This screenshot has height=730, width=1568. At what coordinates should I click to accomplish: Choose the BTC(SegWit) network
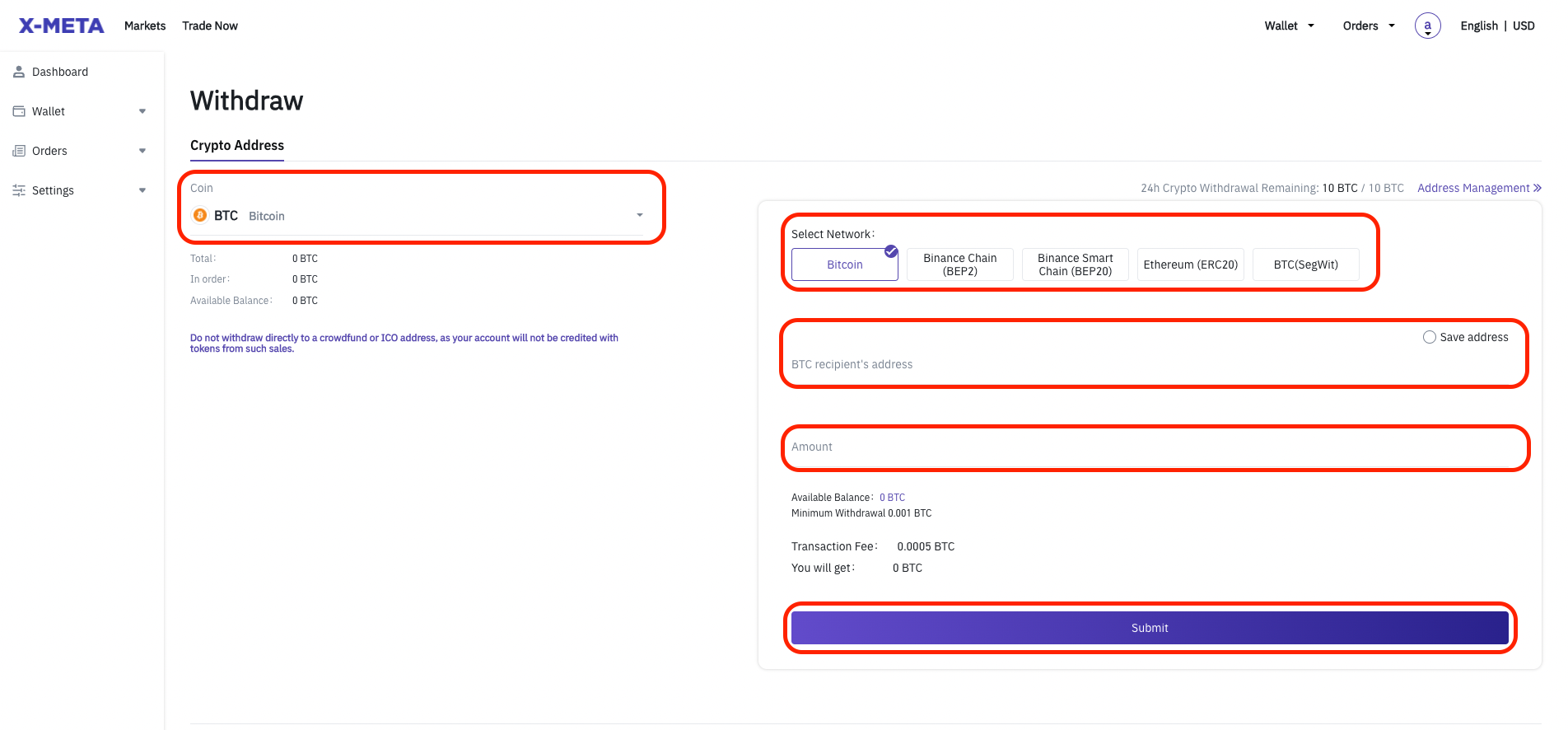coord(1306,264)
